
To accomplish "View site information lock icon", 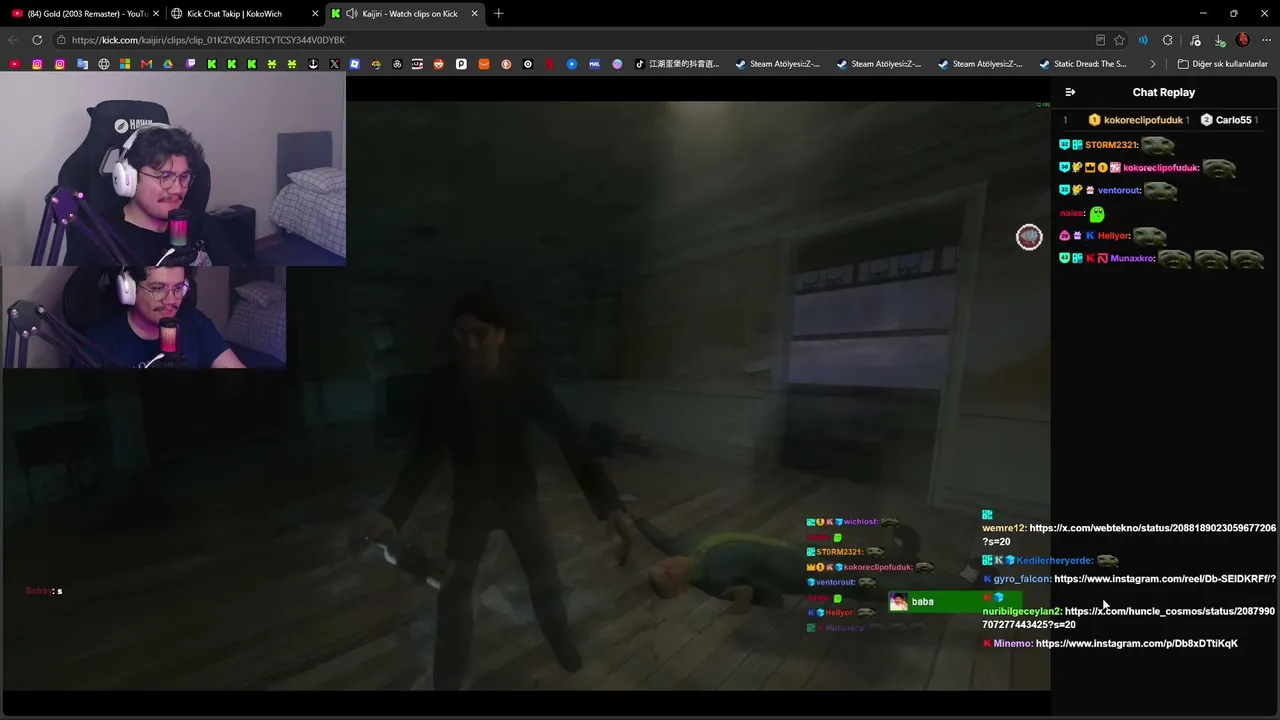I will [x=62, y=40].
